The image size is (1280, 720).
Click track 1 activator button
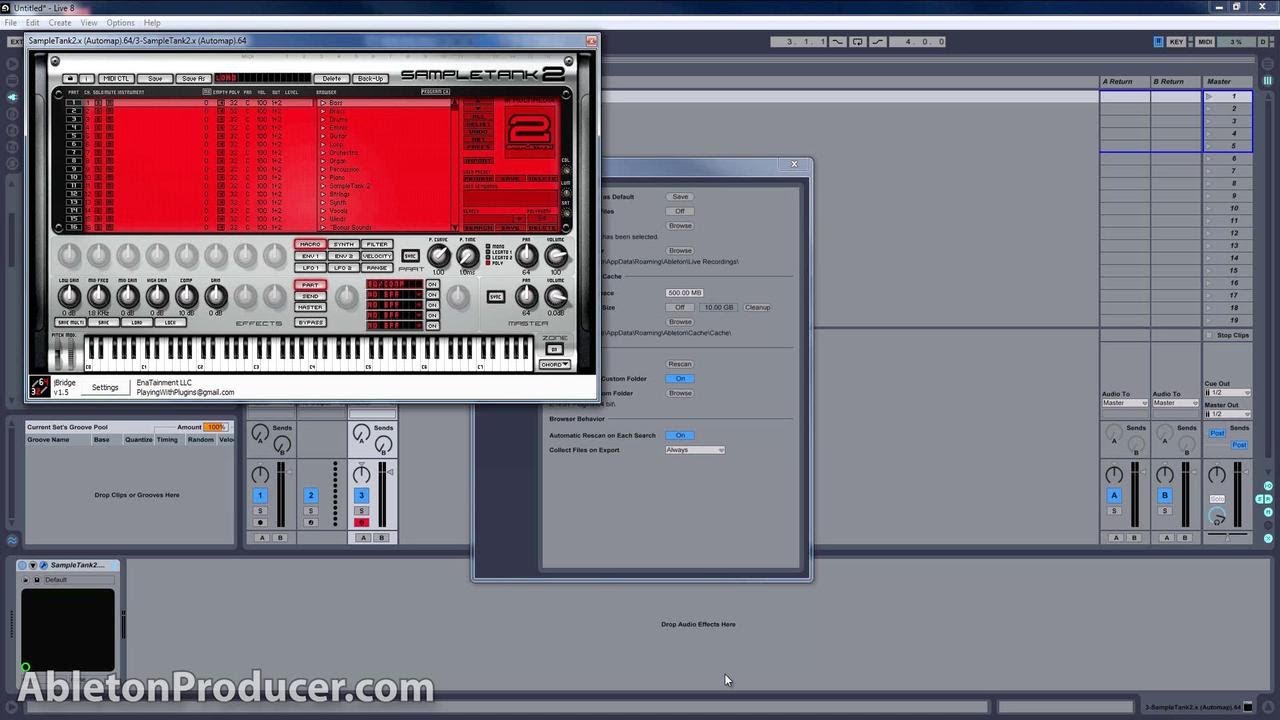point(260,495)
